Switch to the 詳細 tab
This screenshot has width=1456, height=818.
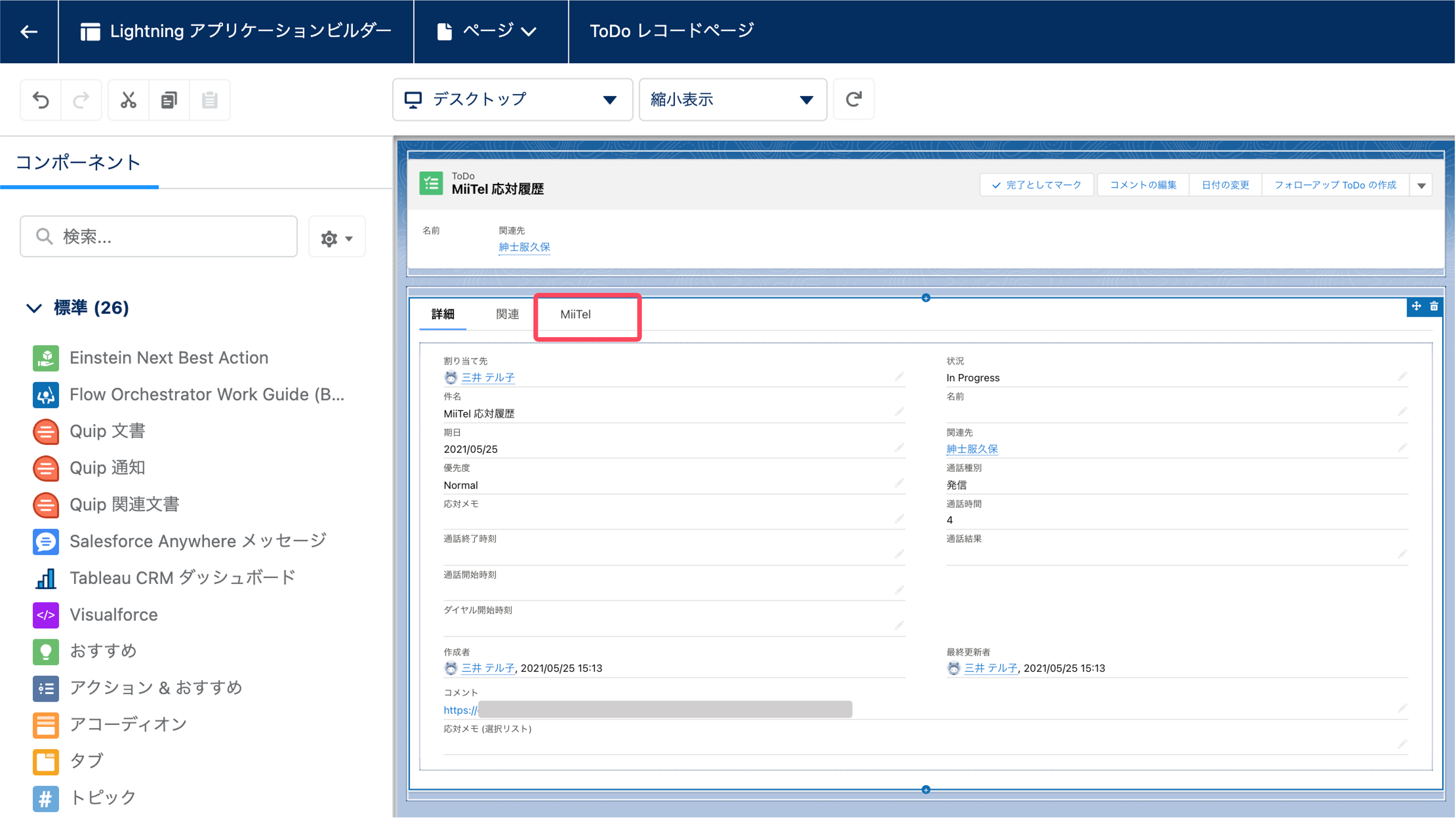(443, 315)
